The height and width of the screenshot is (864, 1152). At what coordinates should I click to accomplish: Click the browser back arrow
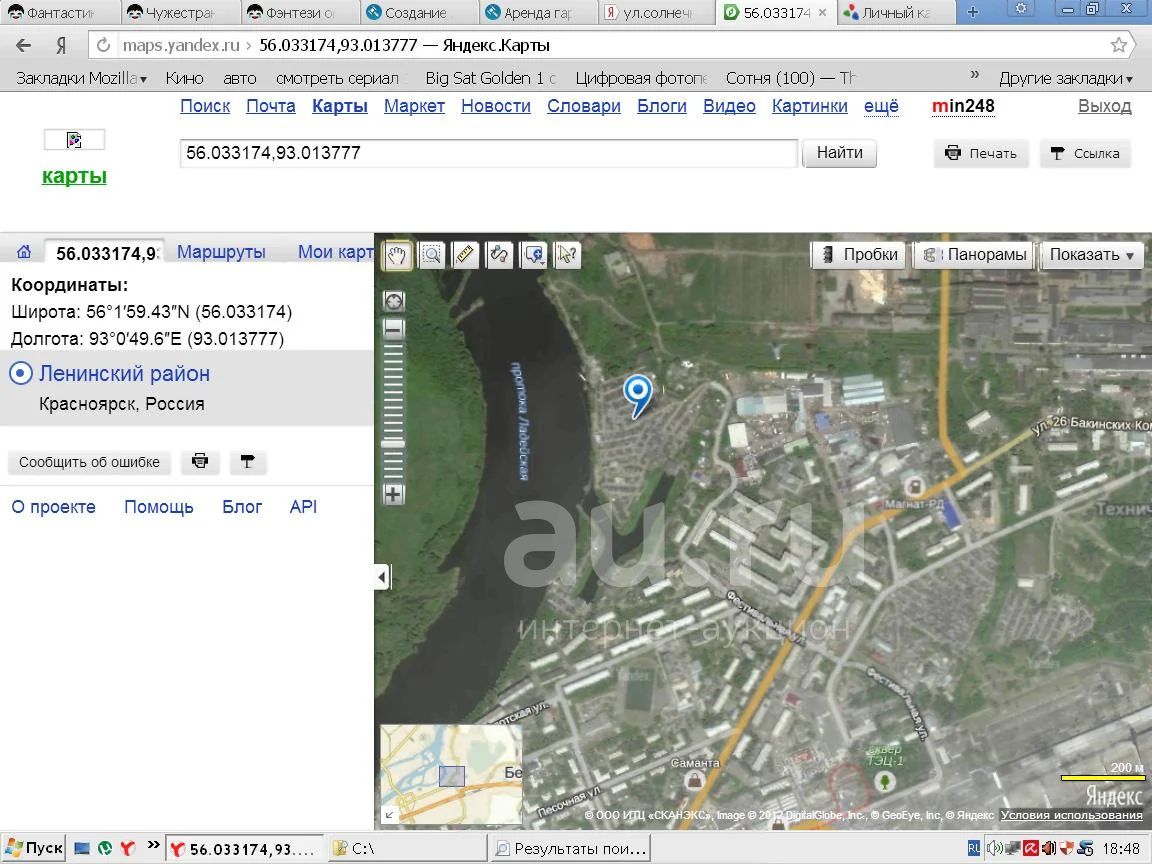[x=24, y=46]
